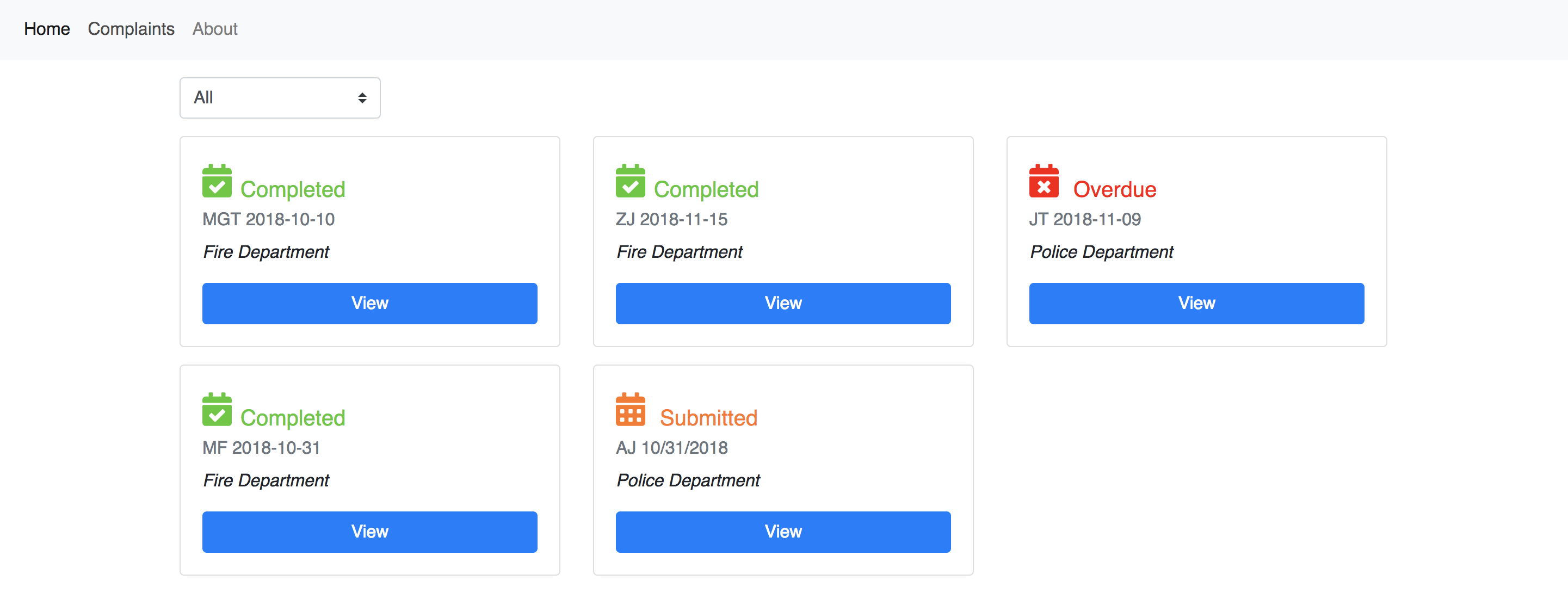Viewport: 1568px width, 611px height.
Task: Open the About nav link
Action: [215, 29]
